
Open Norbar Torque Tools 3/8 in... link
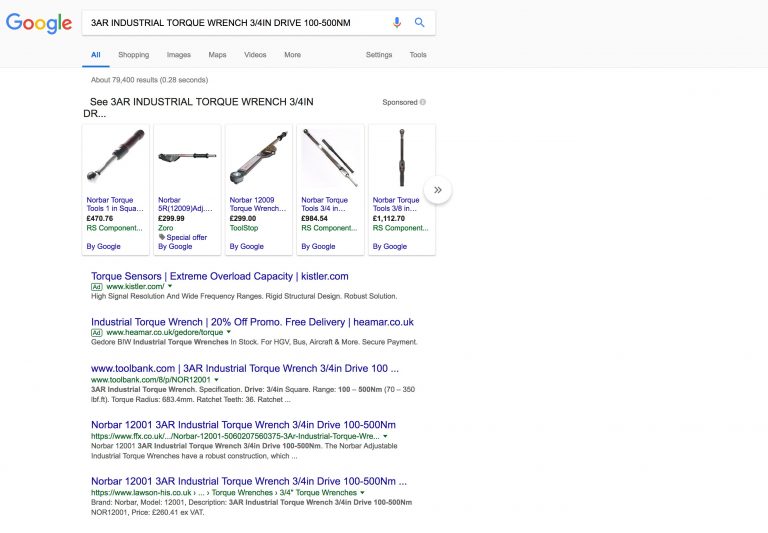click(396, 204)
